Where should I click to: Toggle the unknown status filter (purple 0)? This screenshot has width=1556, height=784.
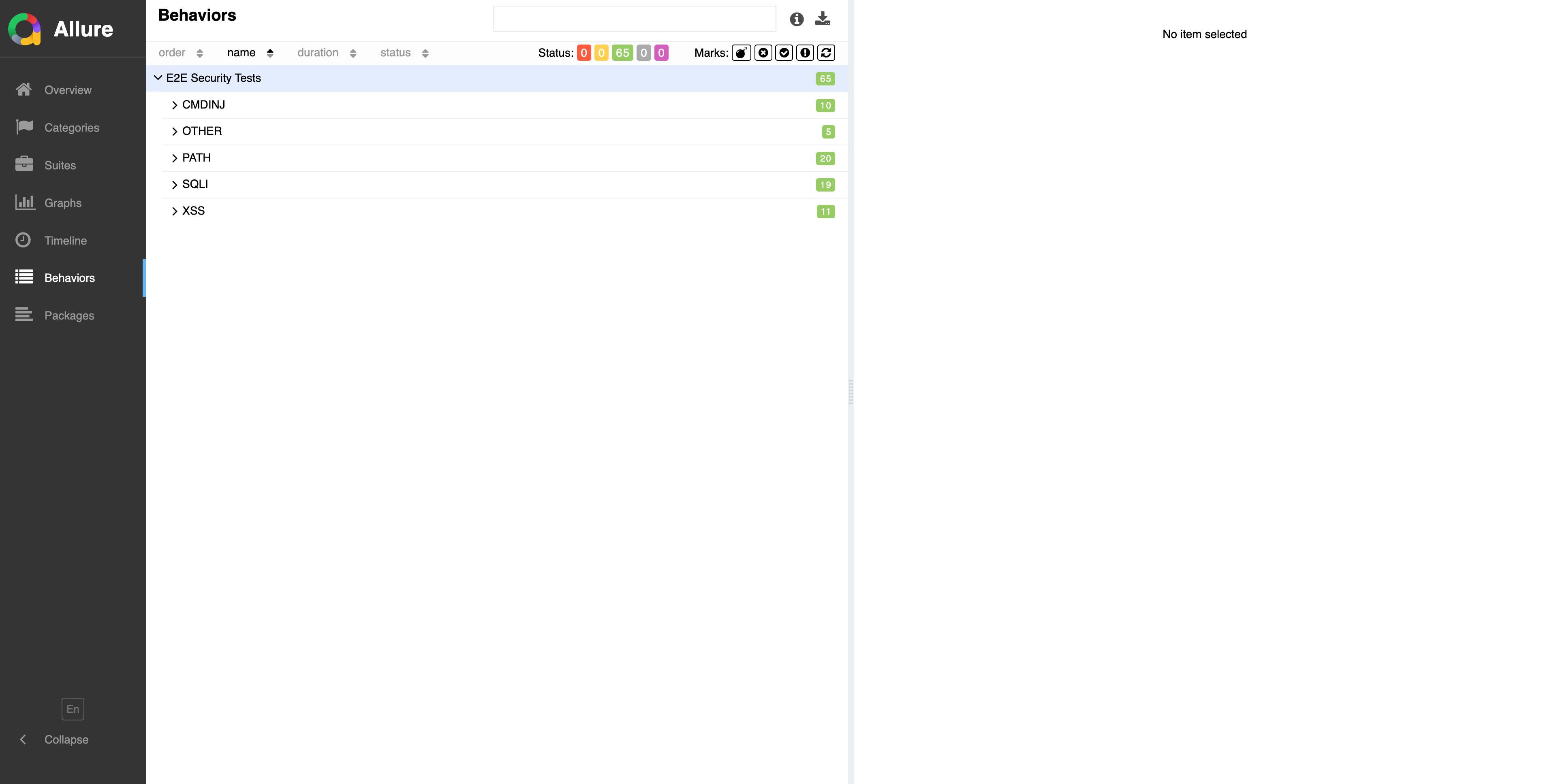tap(661, 53)
